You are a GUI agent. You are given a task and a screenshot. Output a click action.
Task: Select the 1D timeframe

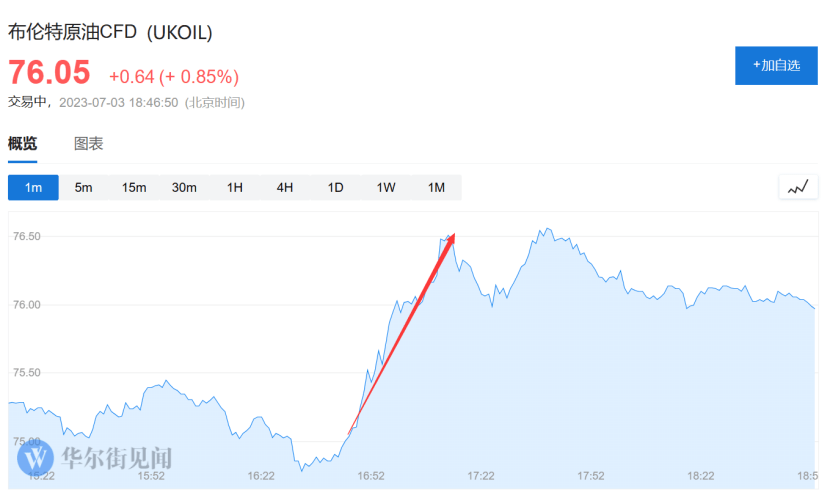(336, 187)
